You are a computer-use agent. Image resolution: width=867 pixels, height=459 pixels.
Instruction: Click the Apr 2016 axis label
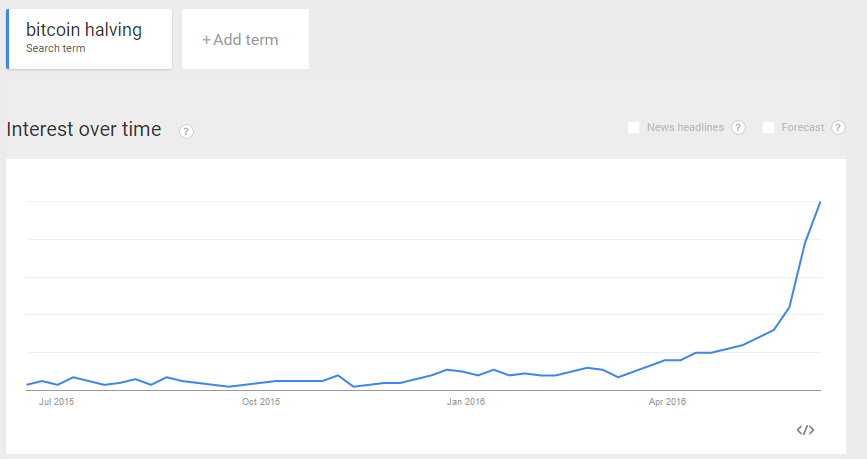667,401
